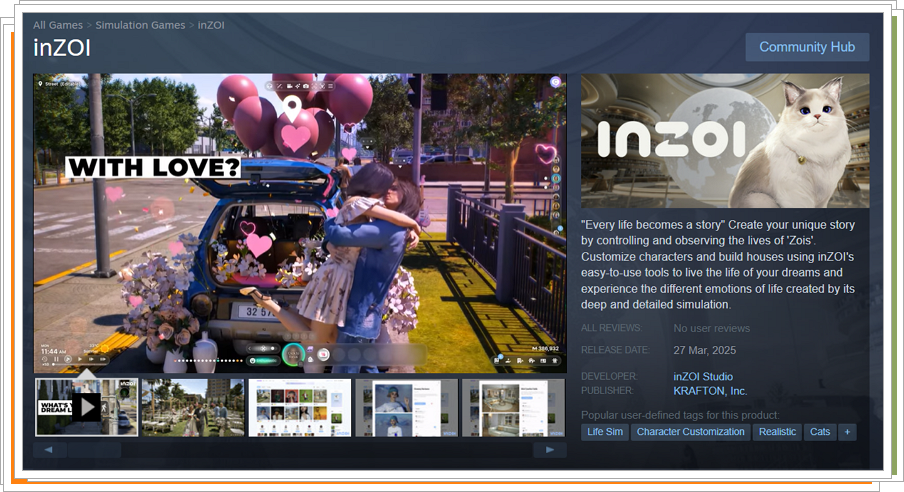Select the Life Sim tag
Screen dimensions: 904x492
605,431
